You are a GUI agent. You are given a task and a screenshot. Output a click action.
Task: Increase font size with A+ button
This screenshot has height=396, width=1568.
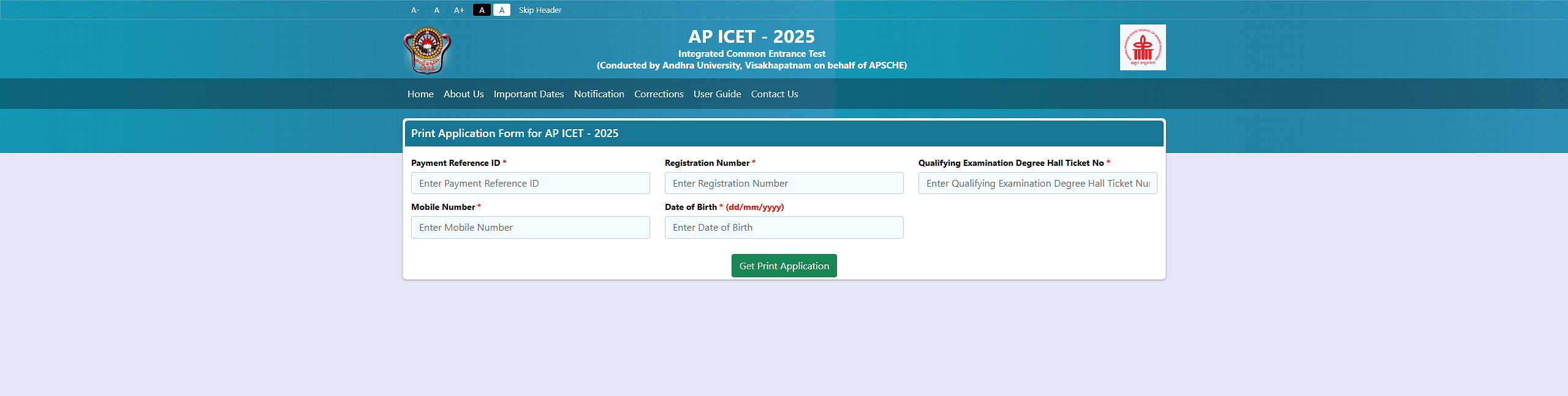459,10
